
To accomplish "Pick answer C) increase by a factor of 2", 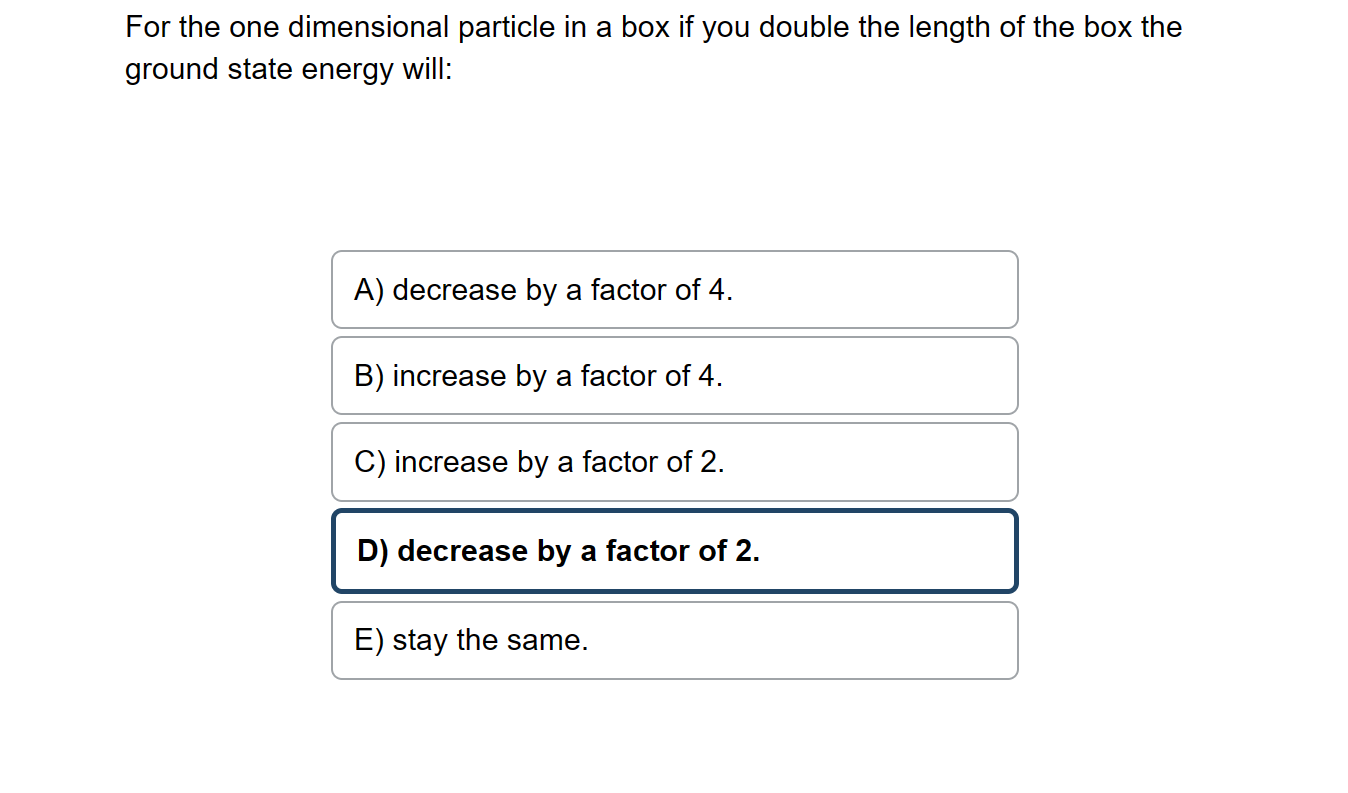I will [x=674, y=462].
